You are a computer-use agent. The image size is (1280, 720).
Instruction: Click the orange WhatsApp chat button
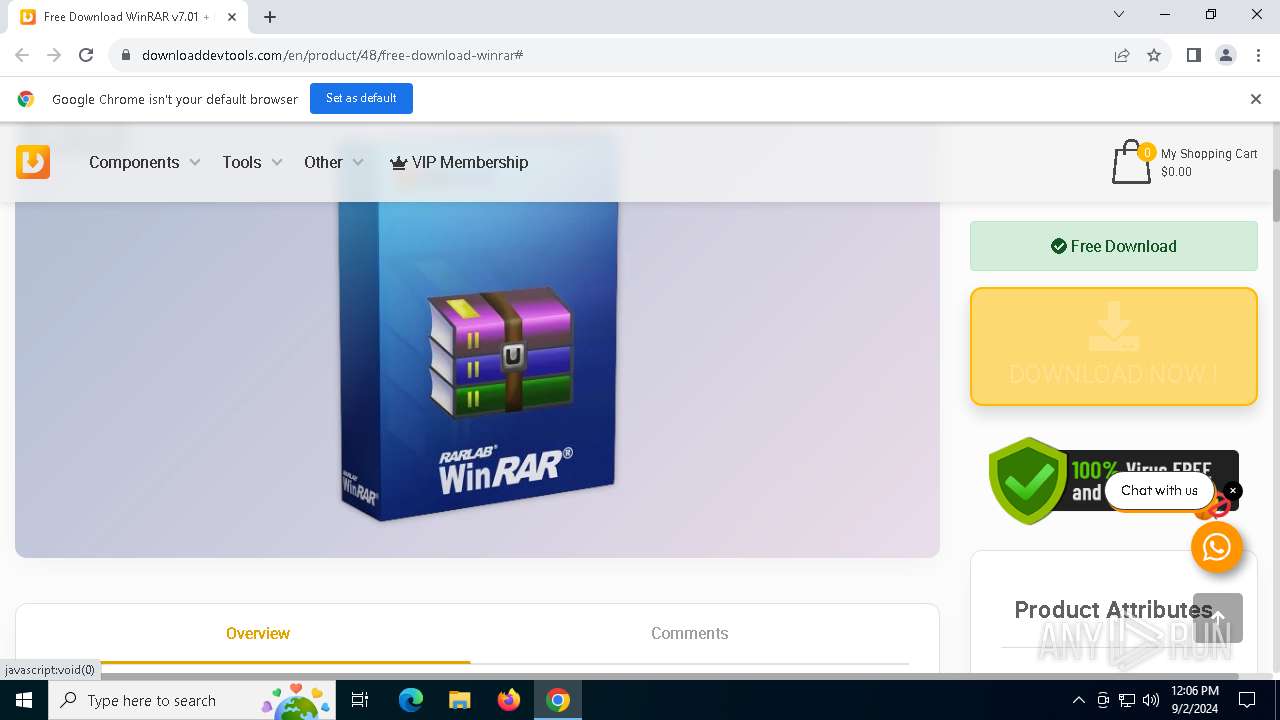(x=1217, y=547)
